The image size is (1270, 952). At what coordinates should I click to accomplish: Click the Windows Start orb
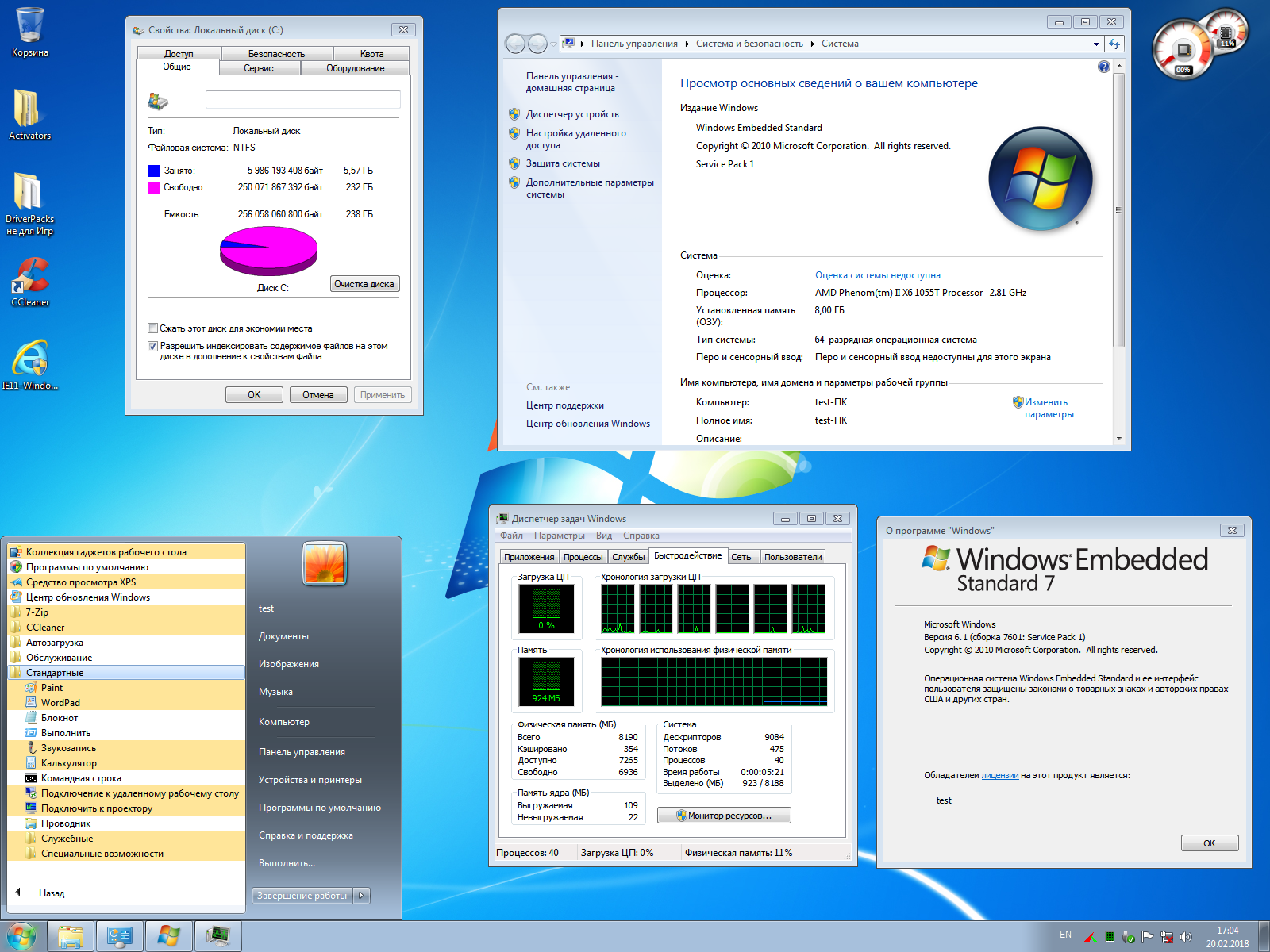21,936
